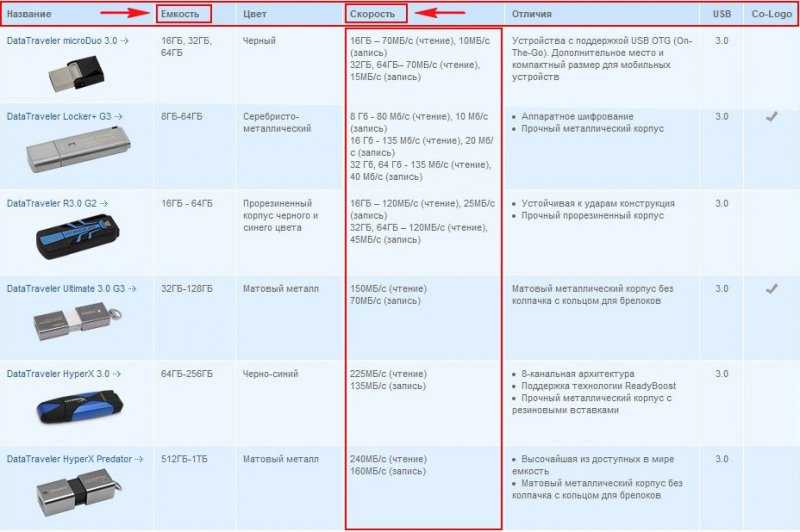The image size is (800, 532).
Task: Click the USB OTG description text
Action: click(602, 59)
